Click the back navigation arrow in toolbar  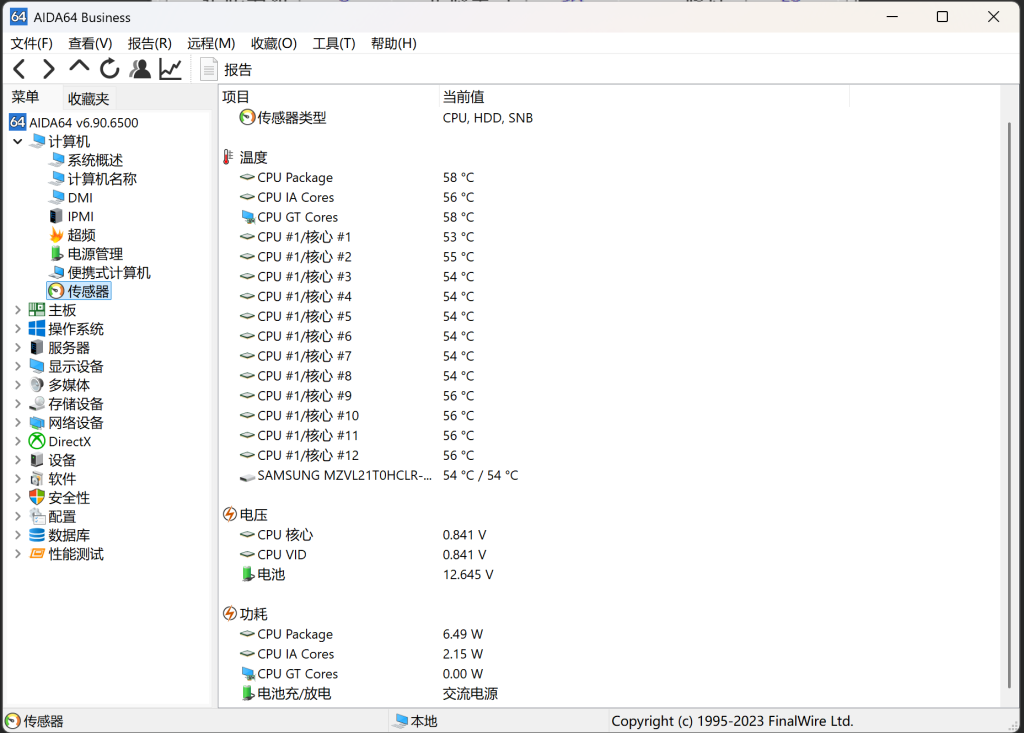point(19,69)
